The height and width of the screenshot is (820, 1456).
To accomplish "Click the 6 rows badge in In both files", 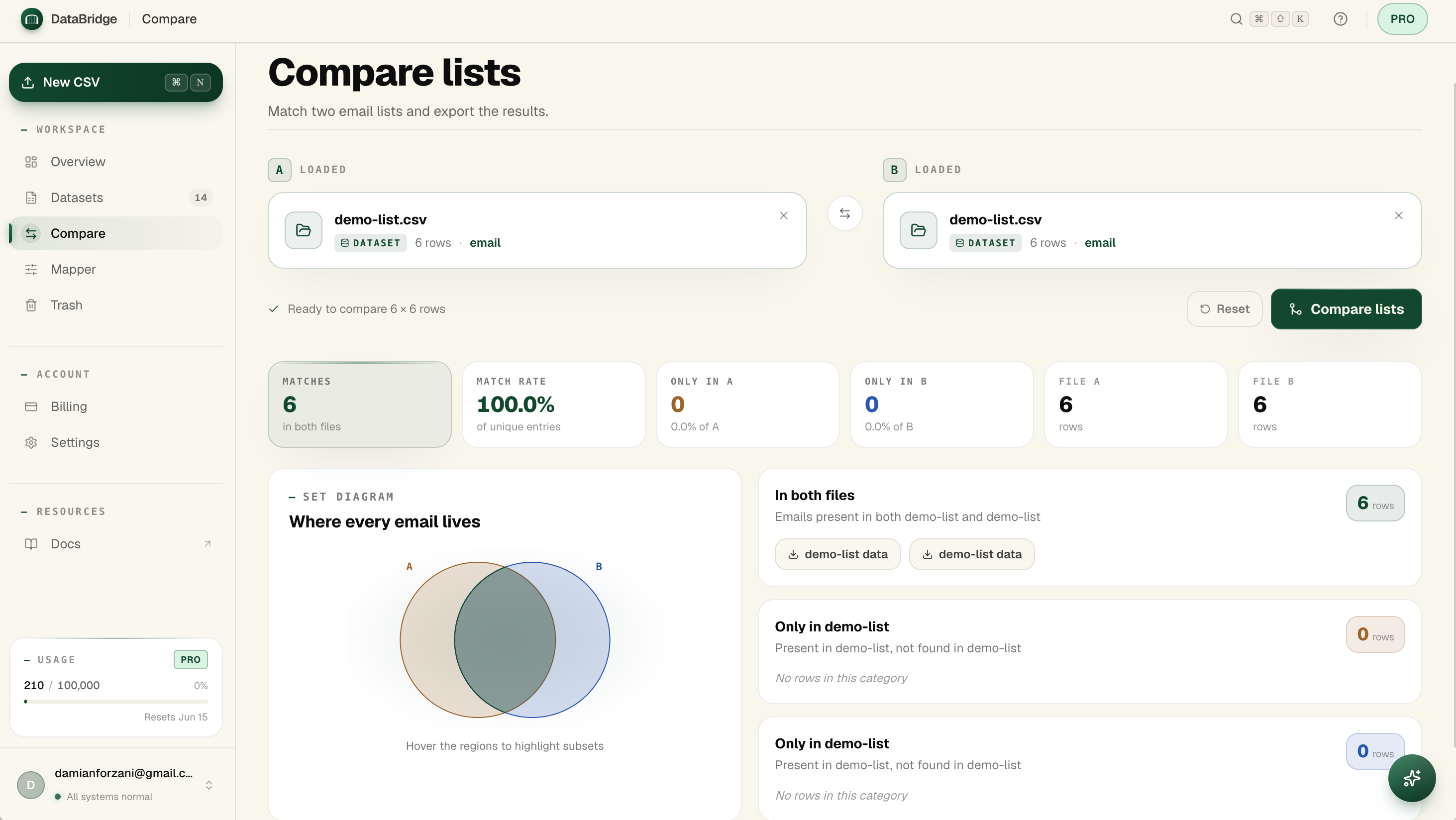I will click(x=1375, y=503).
